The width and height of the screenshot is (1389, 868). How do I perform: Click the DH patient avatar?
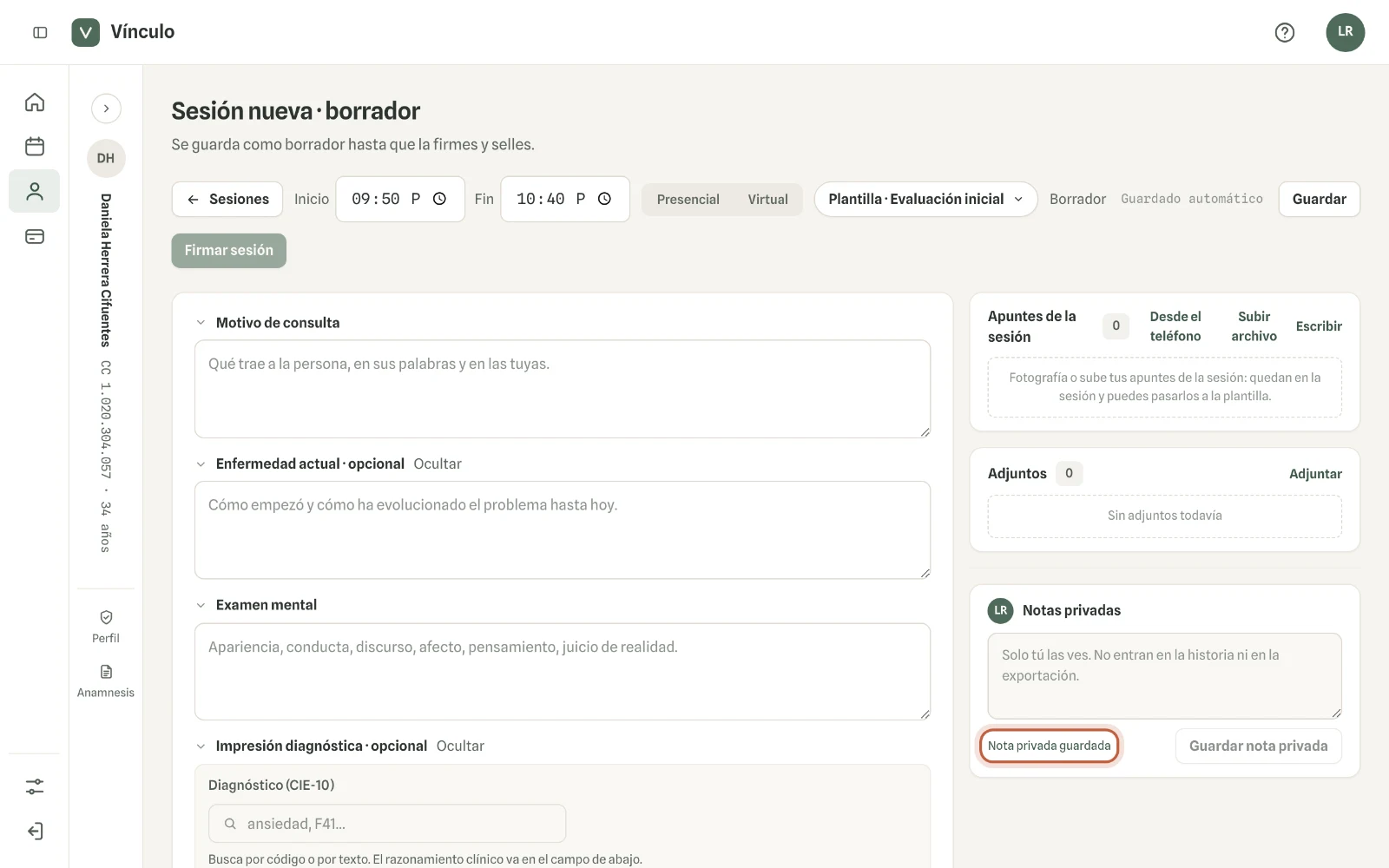pos(106,158)
